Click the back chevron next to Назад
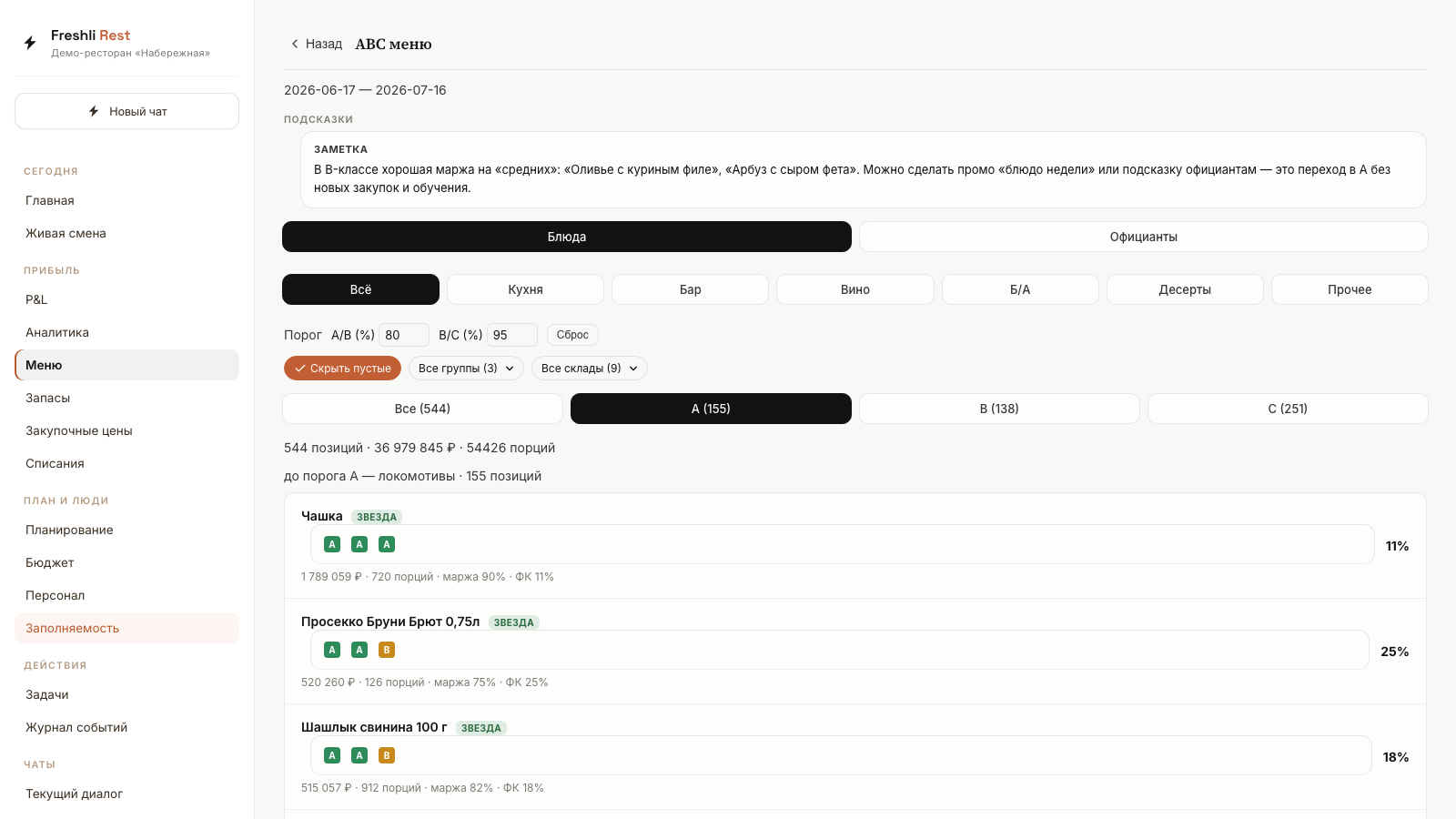 point(295,44)
